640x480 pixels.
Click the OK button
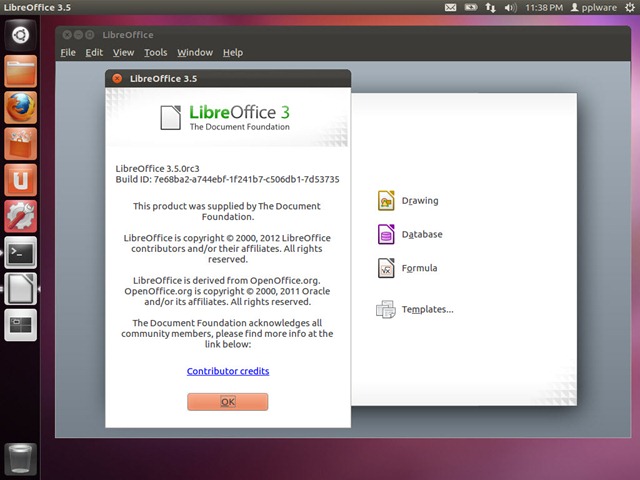[228, 402]
